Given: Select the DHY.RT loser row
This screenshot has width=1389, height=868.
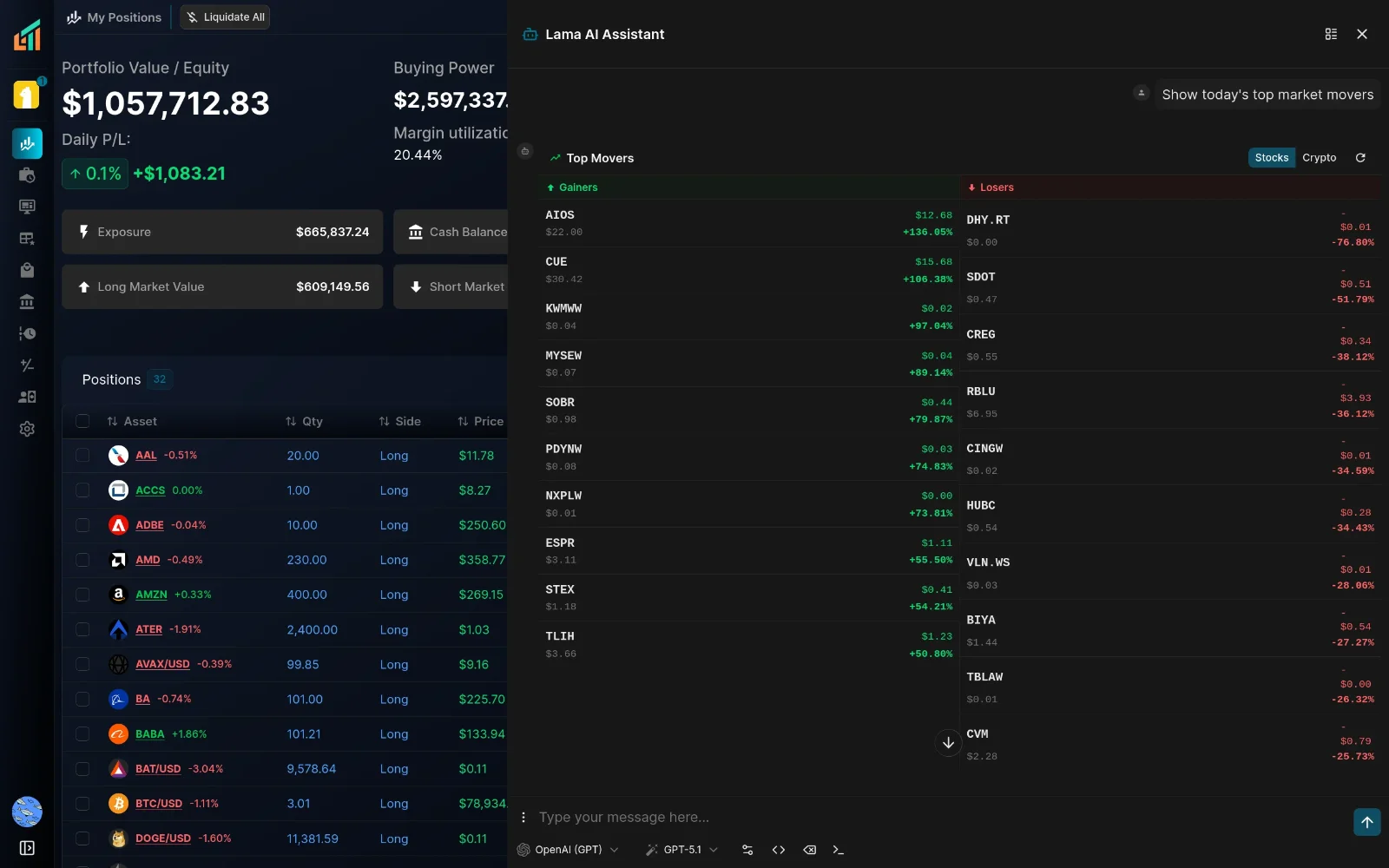Looking at the screenshot, I should point(1170,228).
